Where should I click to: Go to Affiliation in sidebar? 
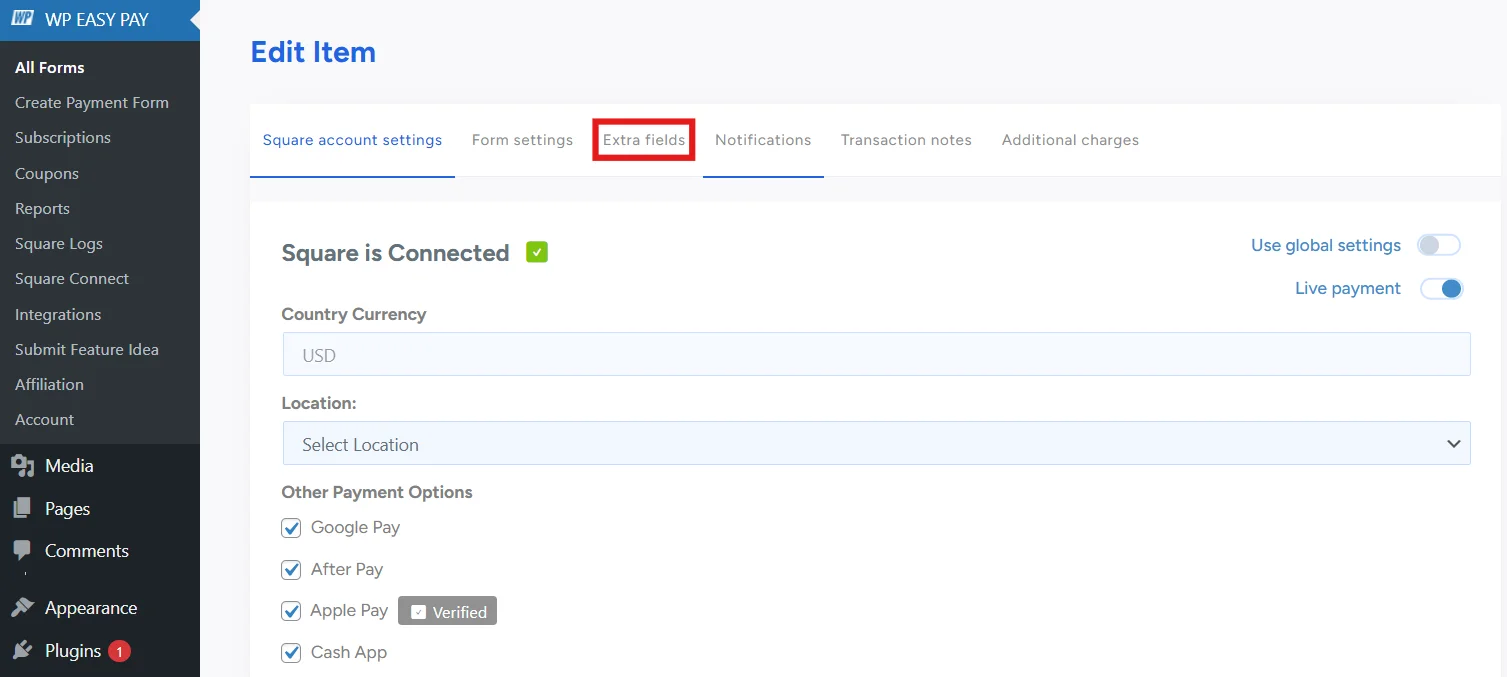click(x=49, y=385)
